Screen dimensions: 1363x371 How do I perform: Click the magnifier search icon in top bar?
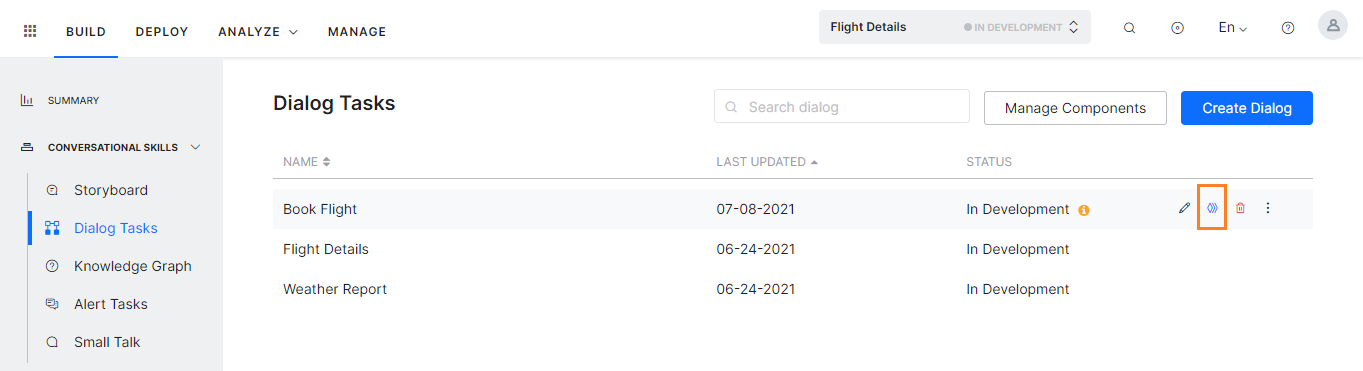tap(1129, 28)
